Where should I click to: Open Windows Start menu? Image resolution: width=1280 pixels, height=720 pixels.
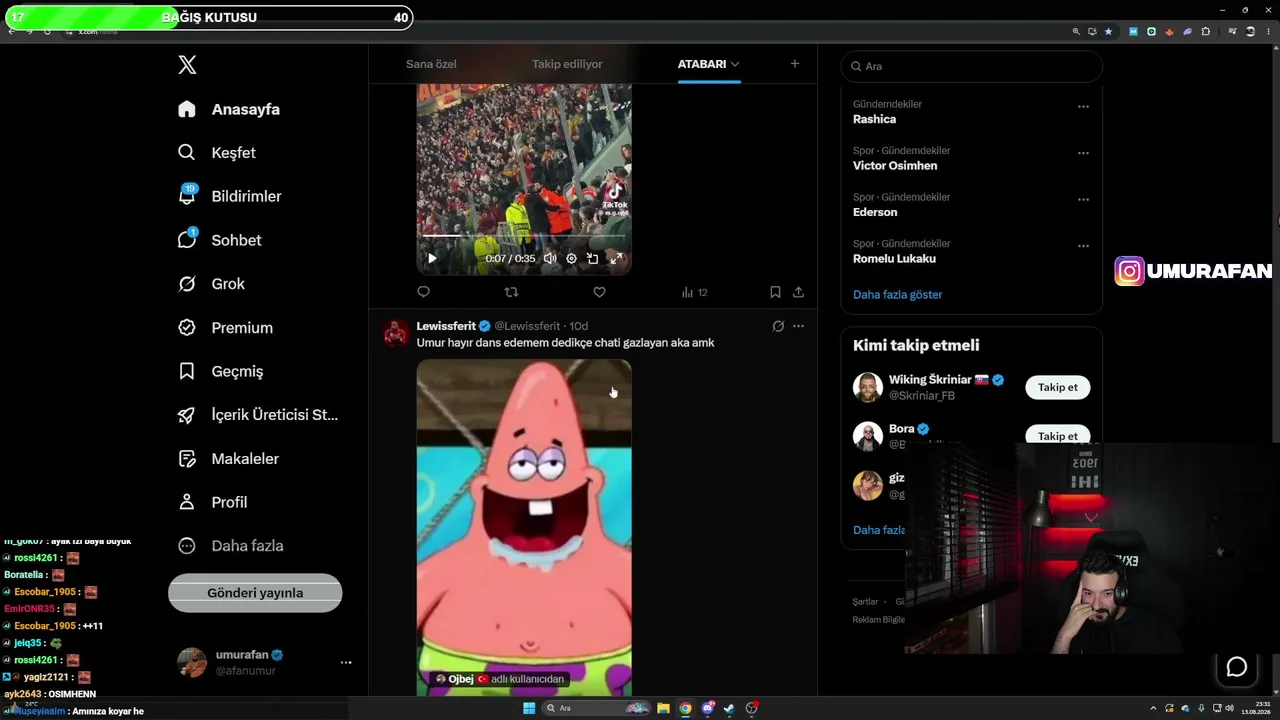pos(529,708)
